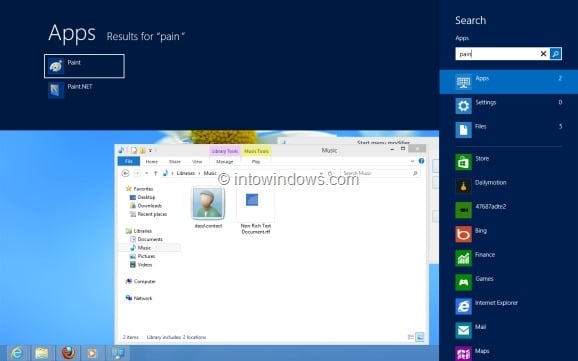The height and width of the screenshot is (361, 578).
Task: Select the Music Tools contextual tab
Action: tap(256, 151)
